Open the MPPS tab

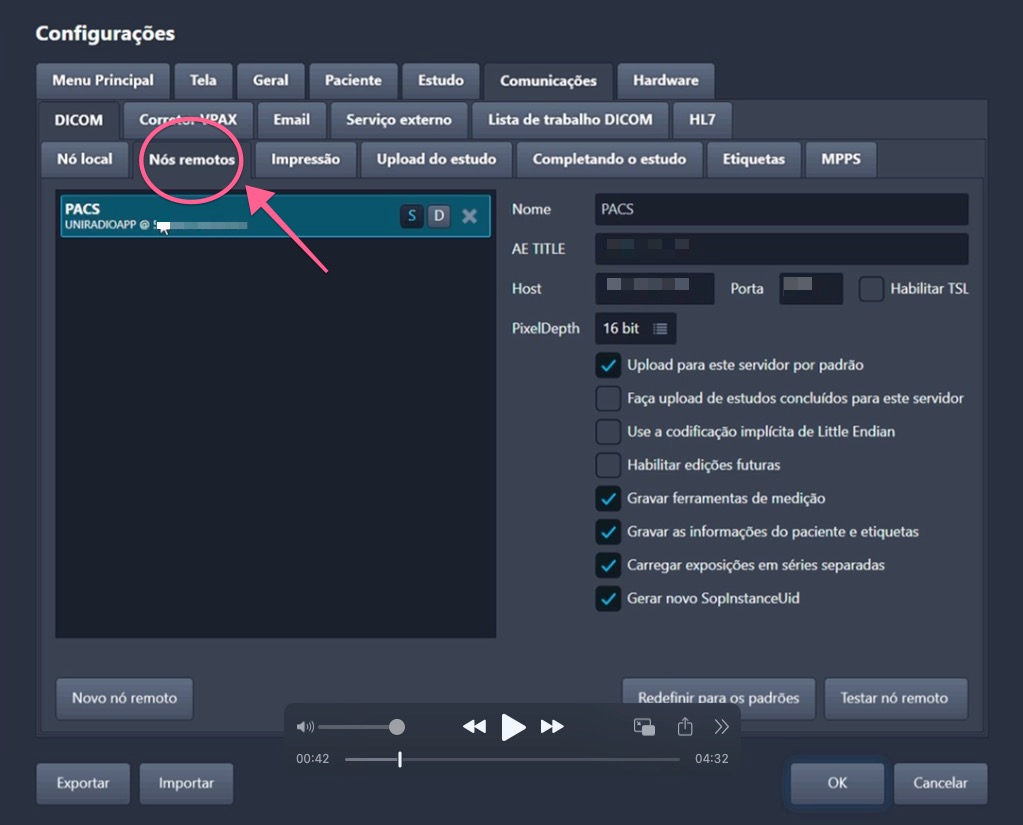[x=841, y=160]
